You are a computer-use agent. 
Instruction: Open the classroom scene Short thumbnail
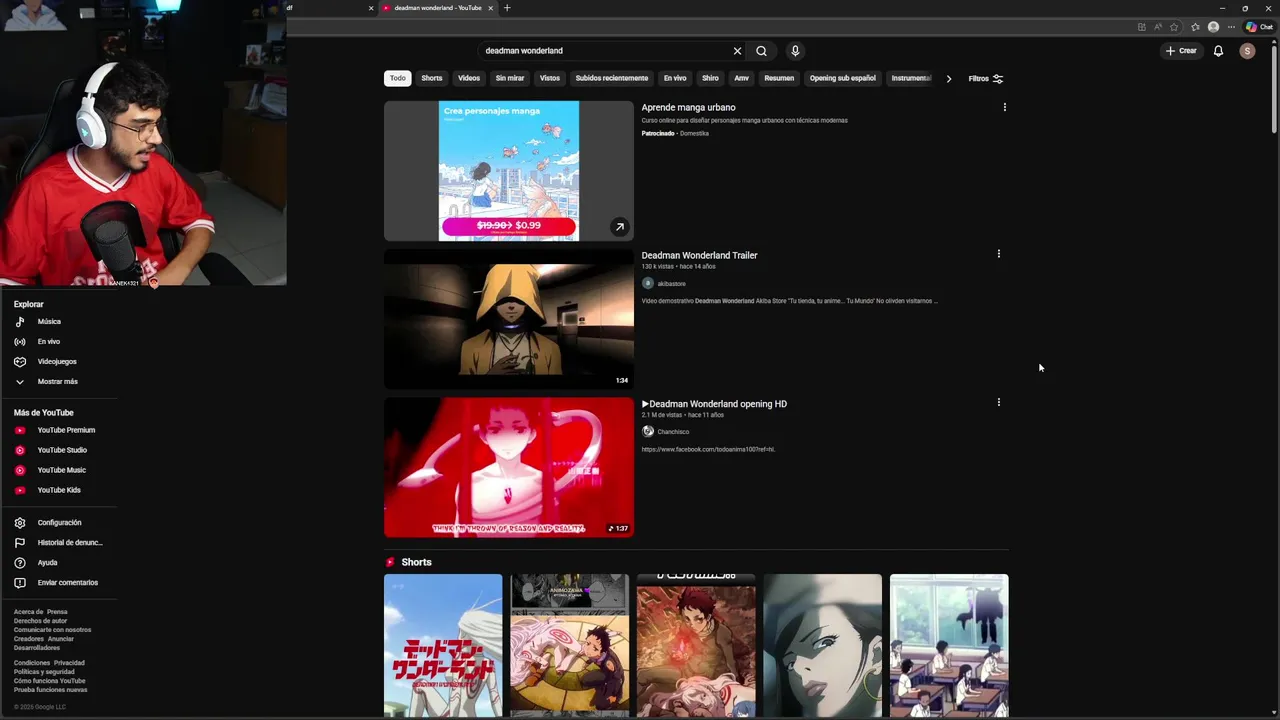949,646
